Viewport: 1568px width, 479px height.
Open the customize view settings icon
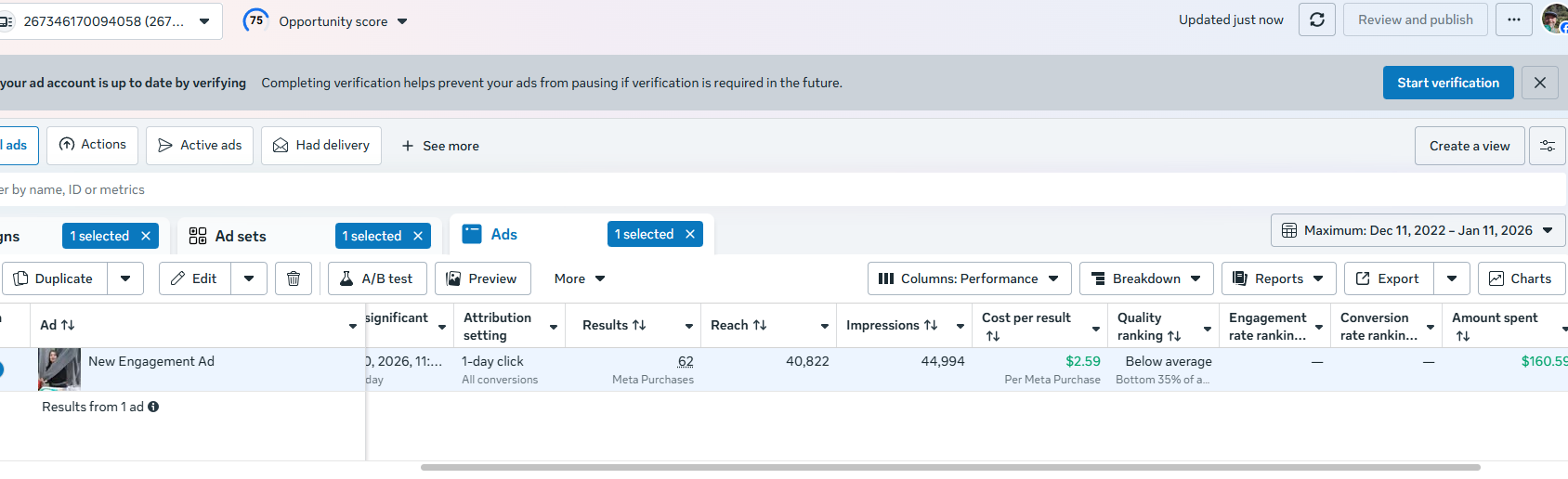[1548, 146]
